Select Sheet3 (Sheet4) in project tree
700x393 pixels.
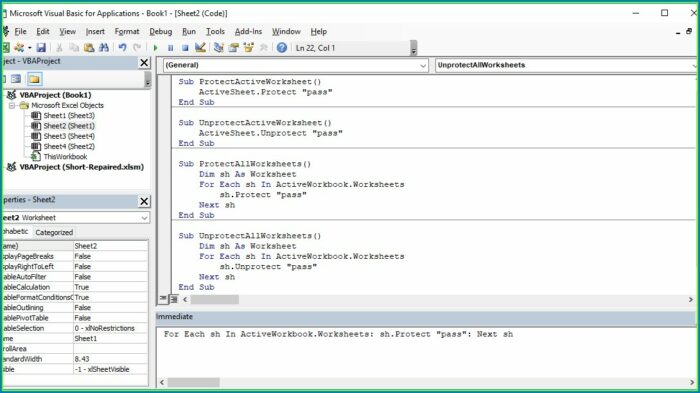[69, 136]
